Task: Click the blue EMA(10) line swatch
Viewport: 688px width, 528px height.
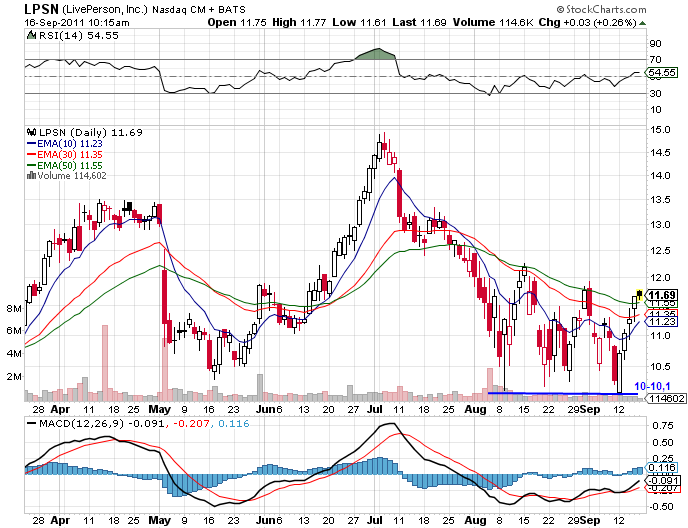Action: pyautogui.click(x=32, y=144)
